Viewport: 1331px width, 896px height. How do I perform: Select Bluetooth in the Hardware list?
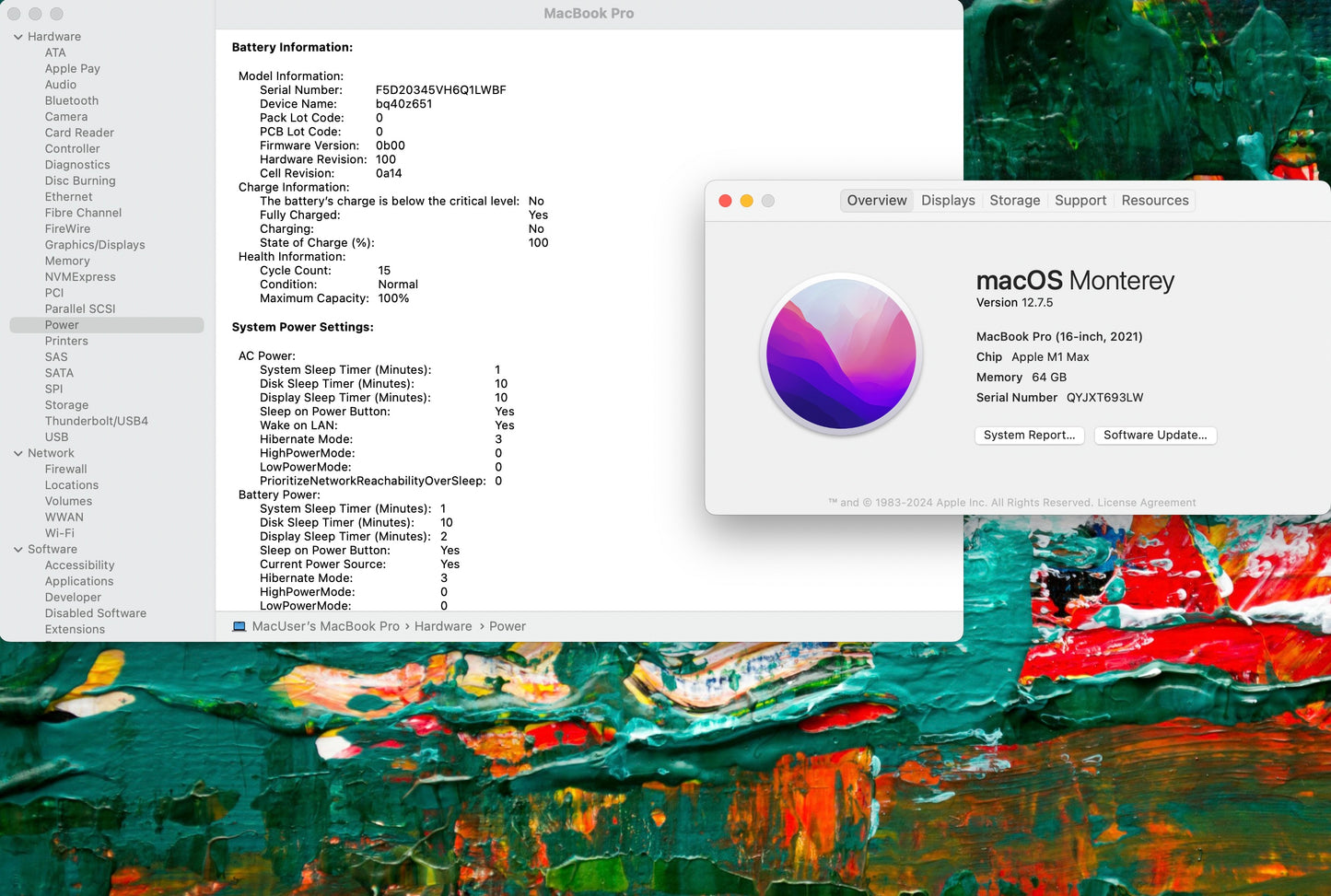[72, 100]
